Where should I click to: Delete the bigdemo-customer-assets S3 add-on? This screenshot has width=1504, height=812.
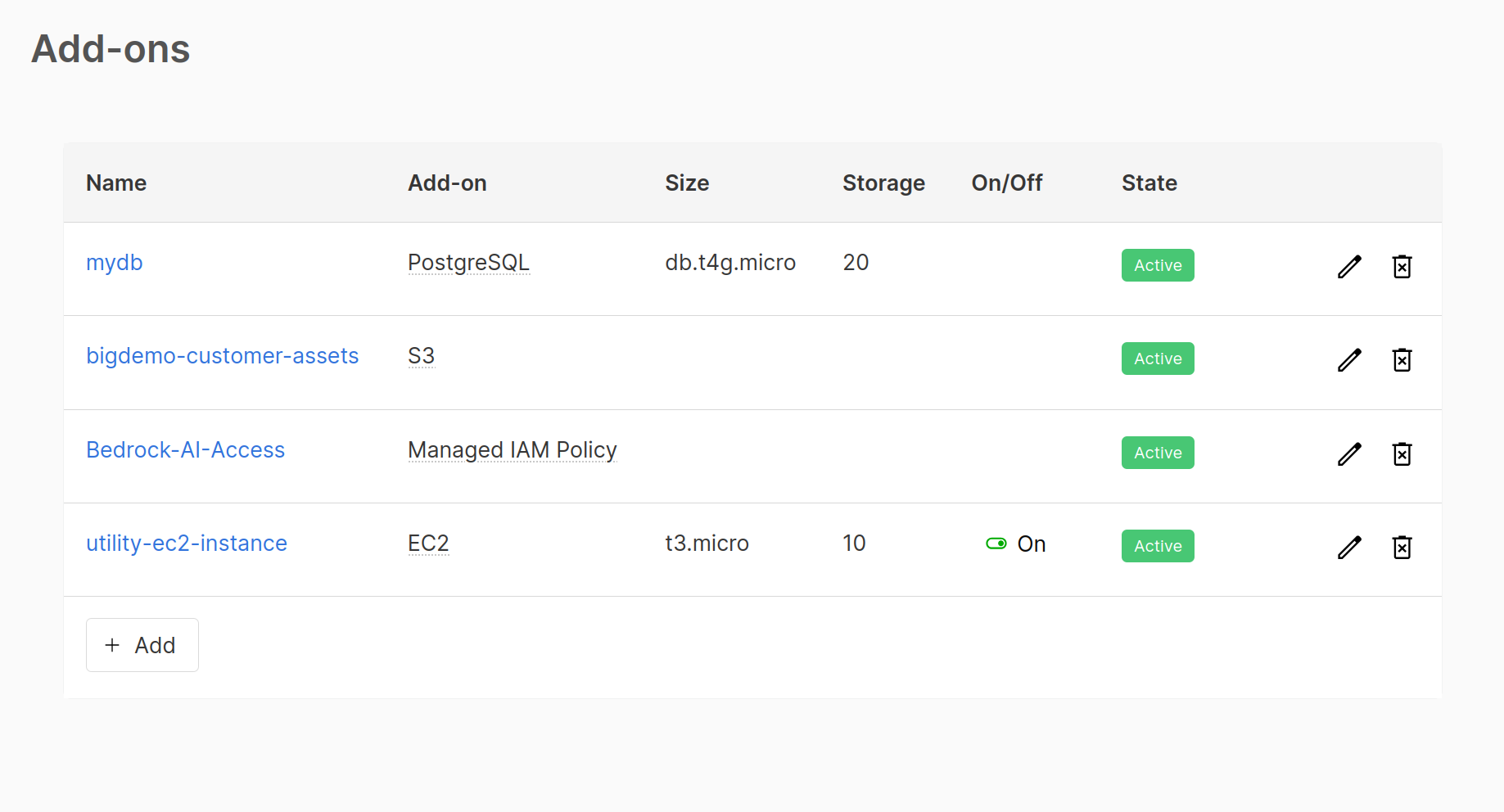tap(1402, 359)
